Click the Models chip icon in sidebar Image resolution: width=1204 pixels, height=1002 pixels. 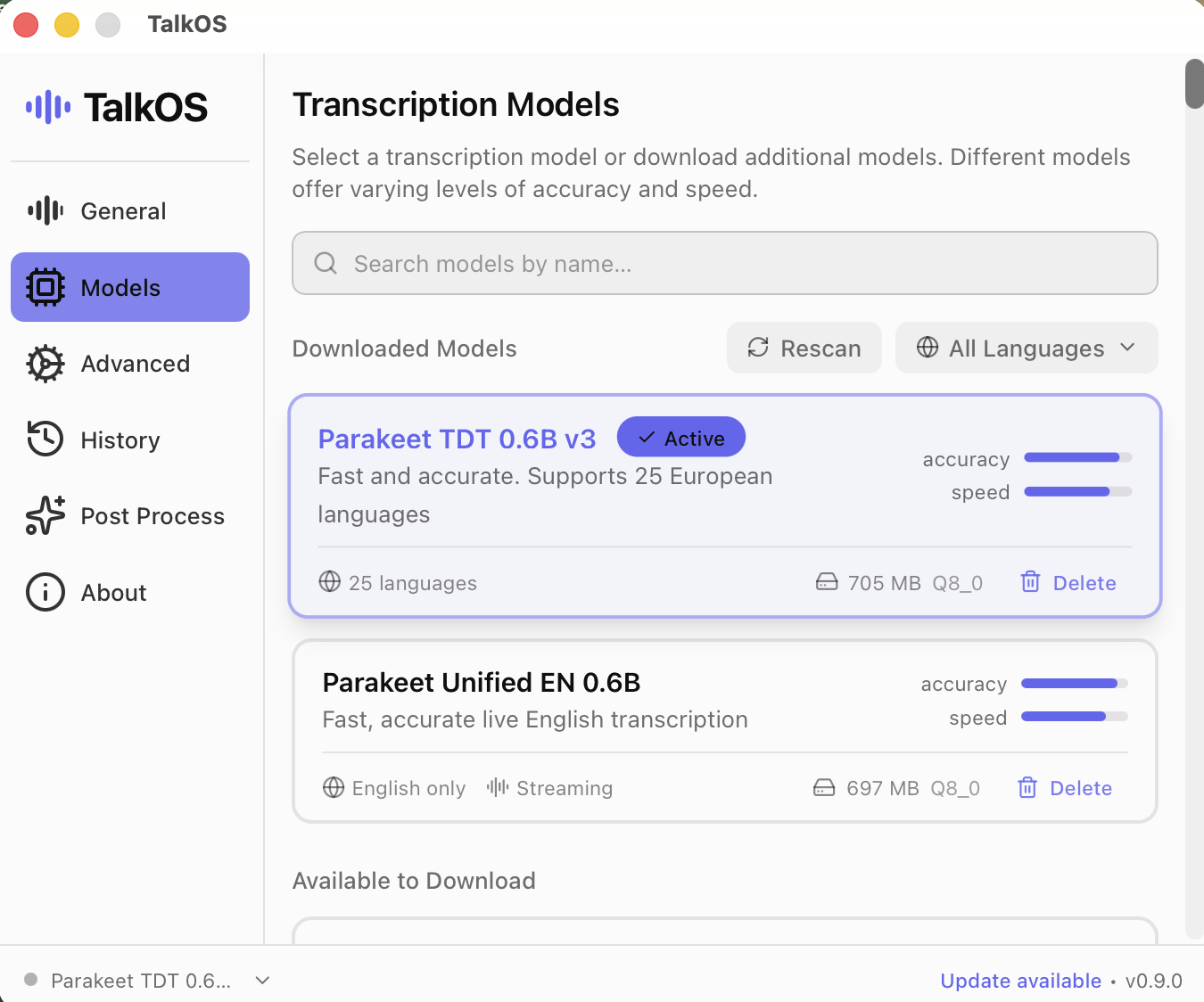pyautogui.click(x=45, y=287)
